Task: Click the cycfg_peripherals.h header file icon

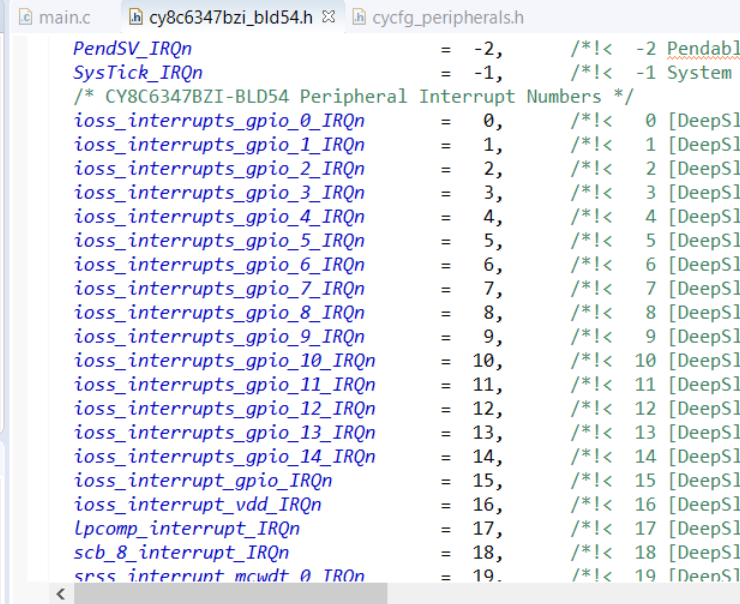Action: tap(359, 18)
